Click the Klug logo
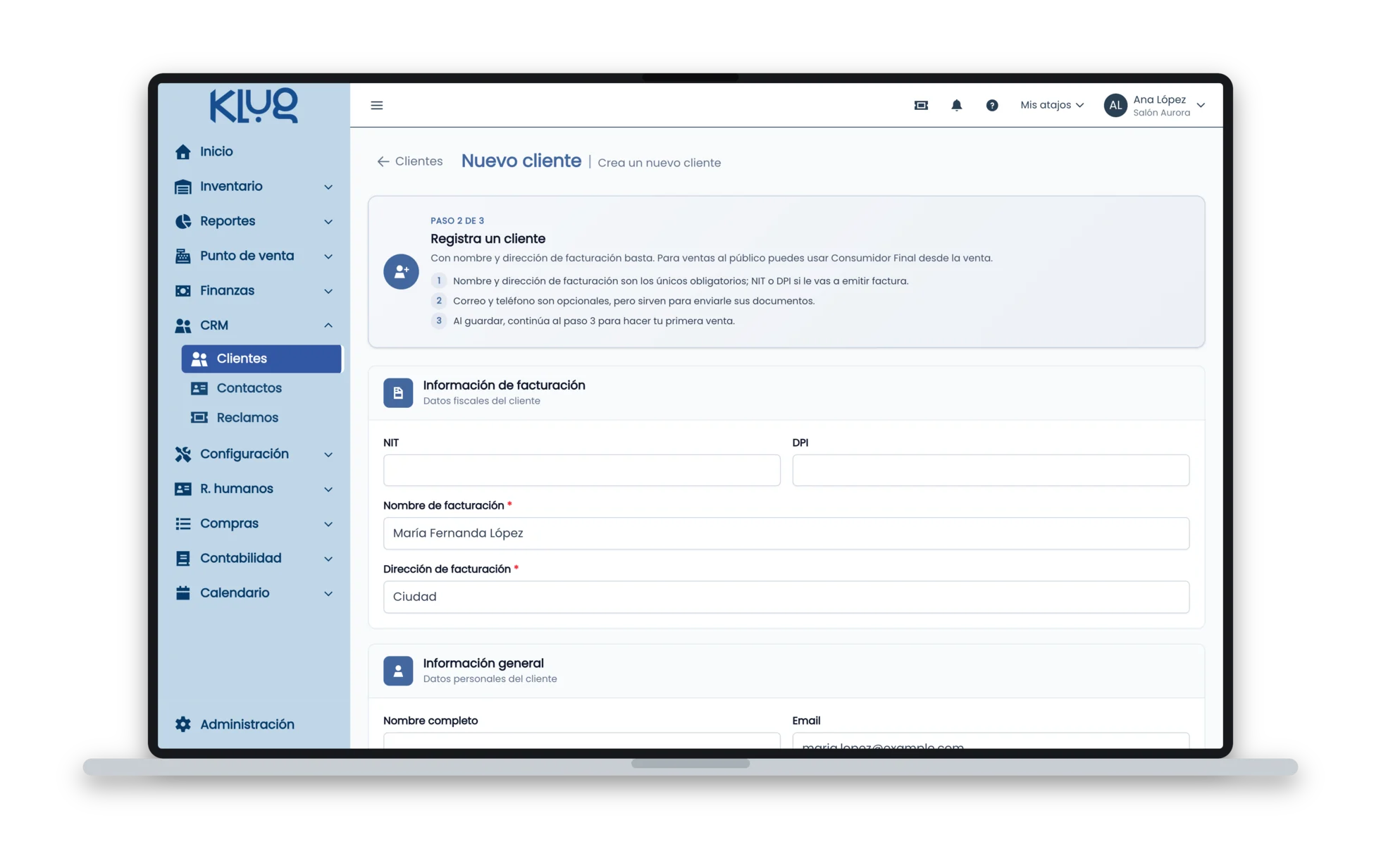 [x=254, y=106]
